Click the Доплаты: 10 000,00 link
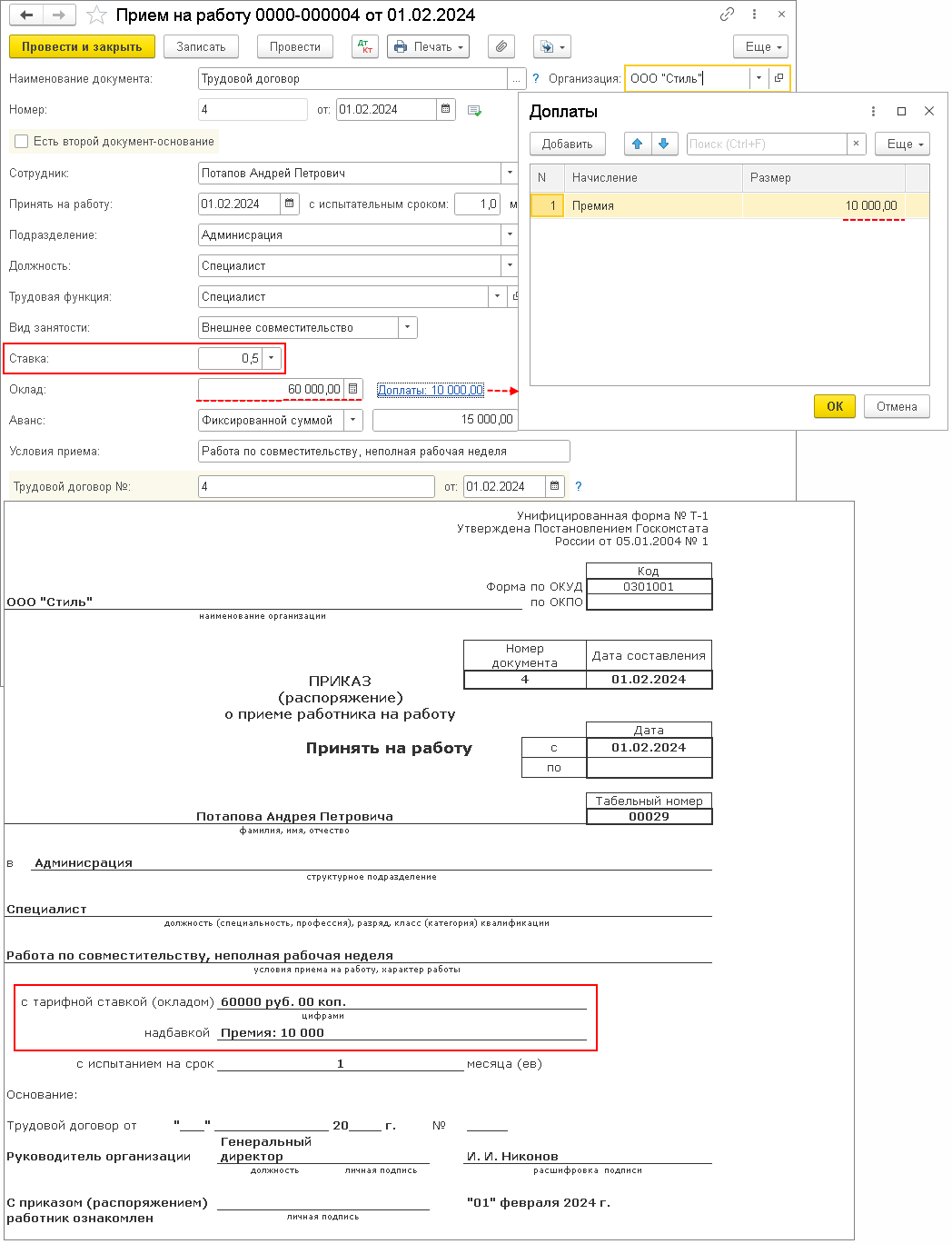 (430, 389)
